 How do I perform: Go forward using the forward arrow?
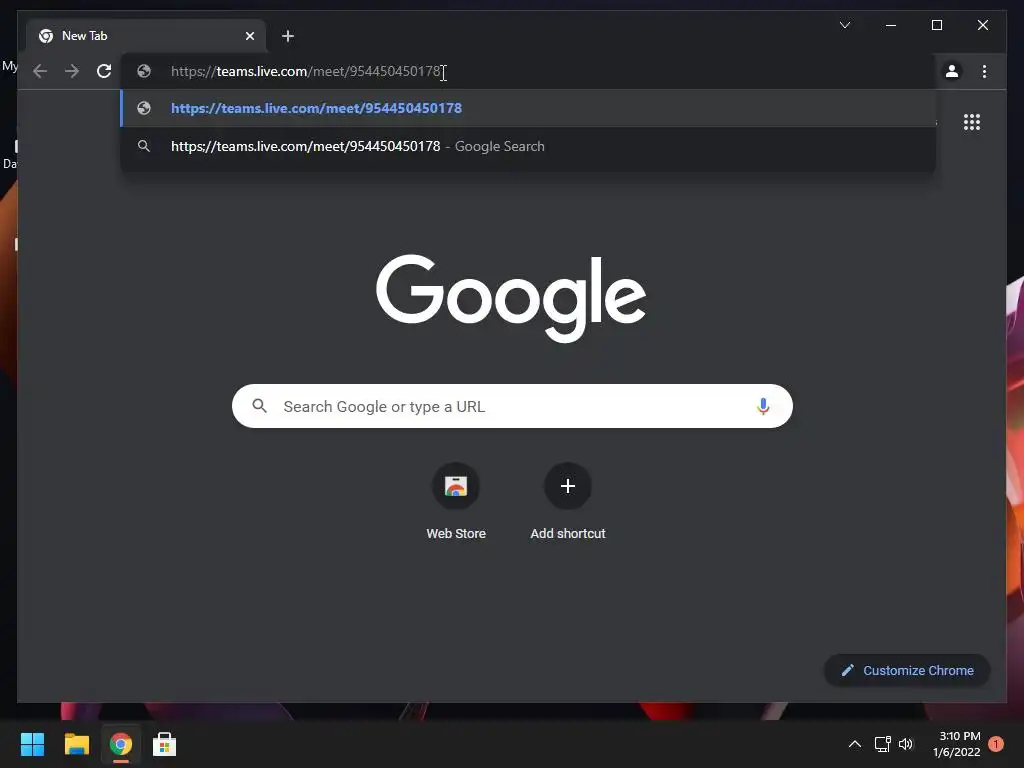[x=72, y=71]
